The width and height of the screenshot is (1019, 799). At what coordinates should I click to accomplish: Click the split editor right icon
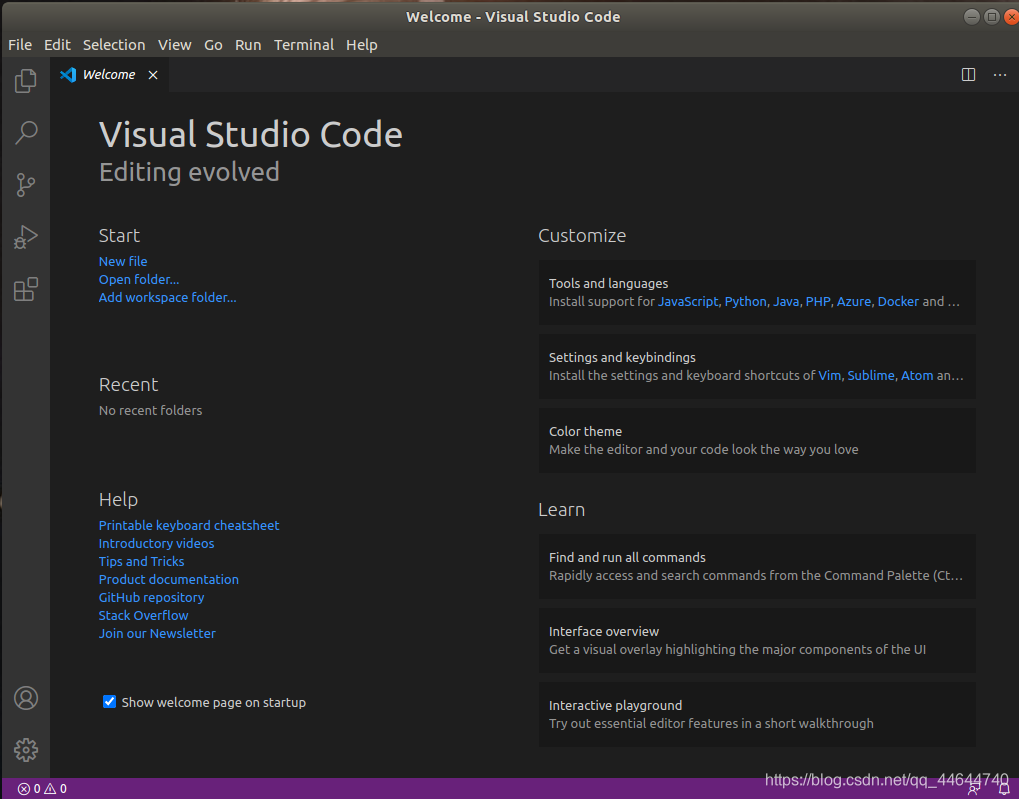tap(968, 75)
